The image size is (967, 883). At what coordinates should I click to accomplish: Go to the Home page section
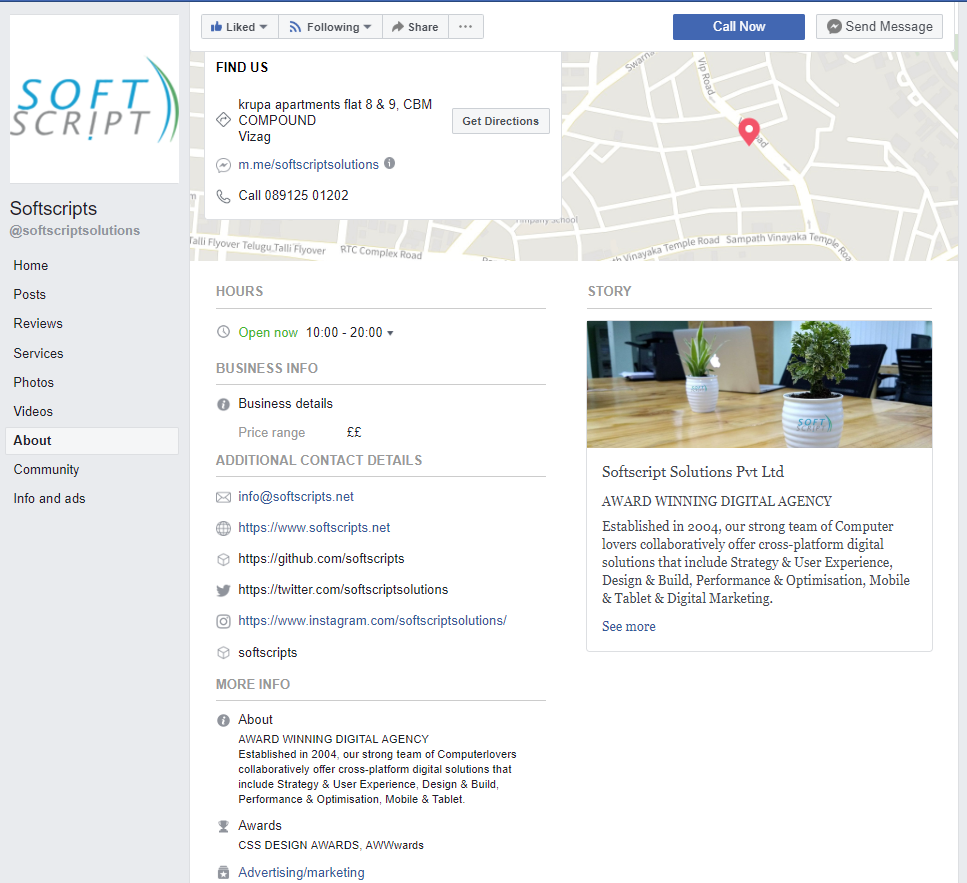click(31, 265)
